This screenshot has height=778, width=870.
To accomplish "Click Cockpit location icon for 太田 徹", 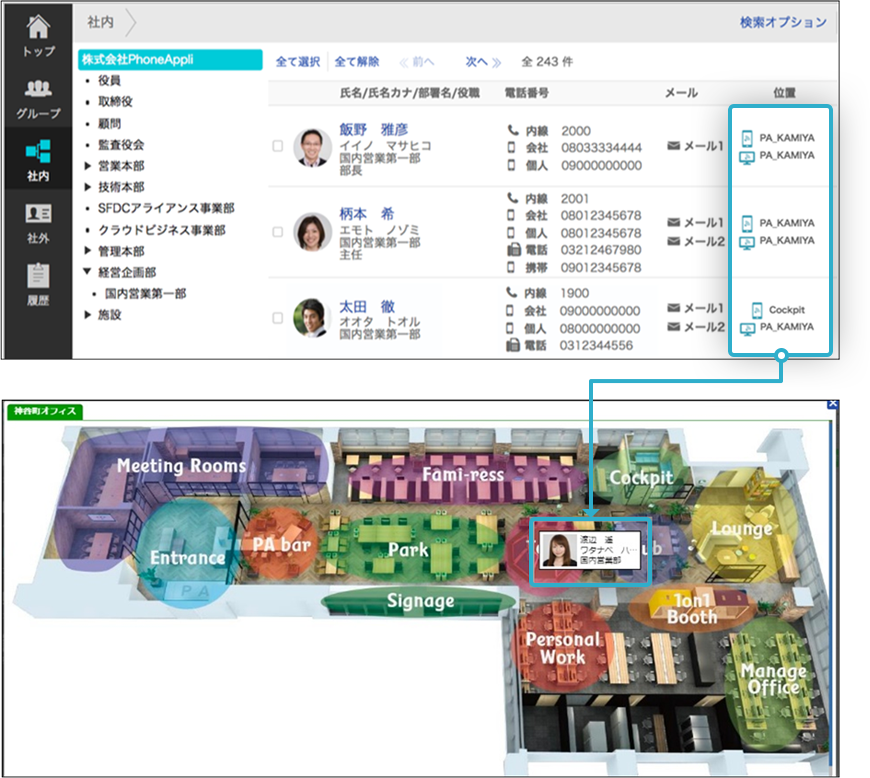I will point(745,310).
